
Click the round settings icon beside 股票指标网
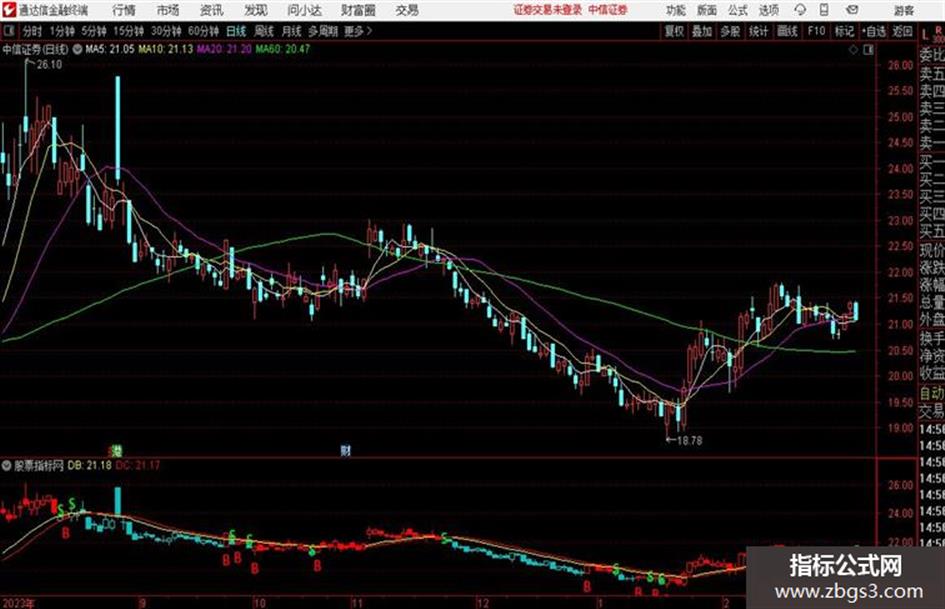coord(7,465)
